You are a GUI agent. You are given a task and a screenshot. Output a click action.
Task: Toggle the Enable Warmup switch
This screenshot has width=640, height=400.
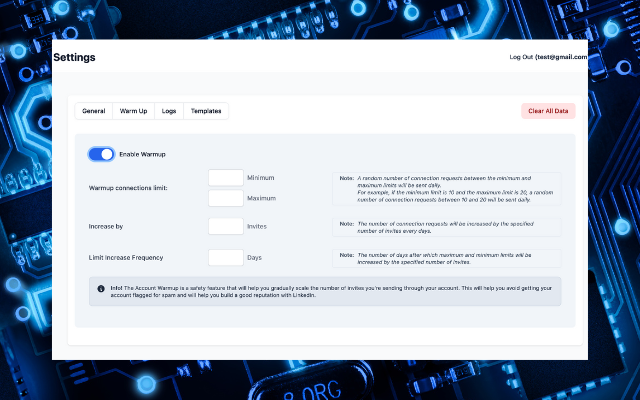coord(101,154)
